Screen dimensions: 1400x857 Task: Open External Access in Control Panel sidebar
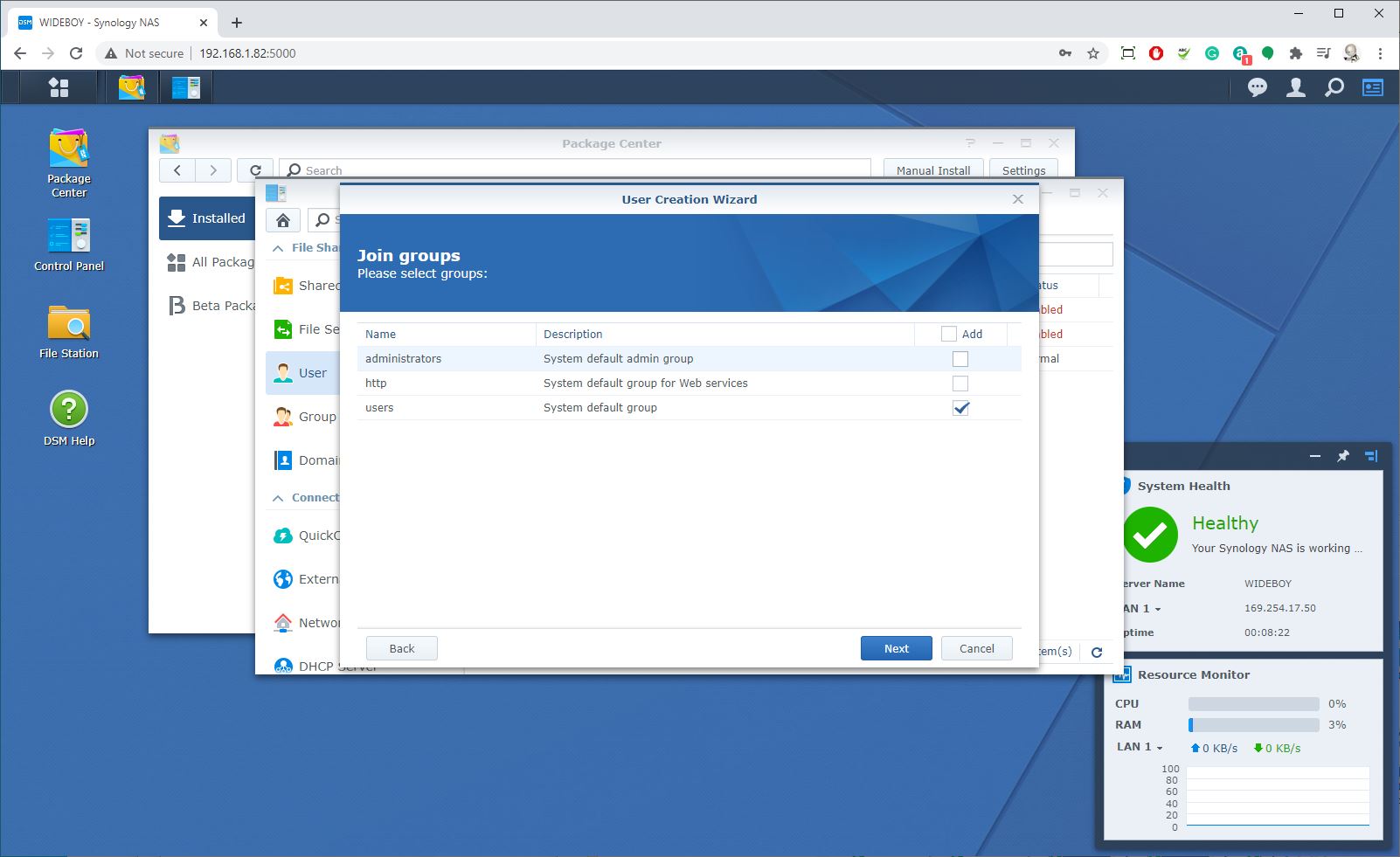[x=303, y=579]
